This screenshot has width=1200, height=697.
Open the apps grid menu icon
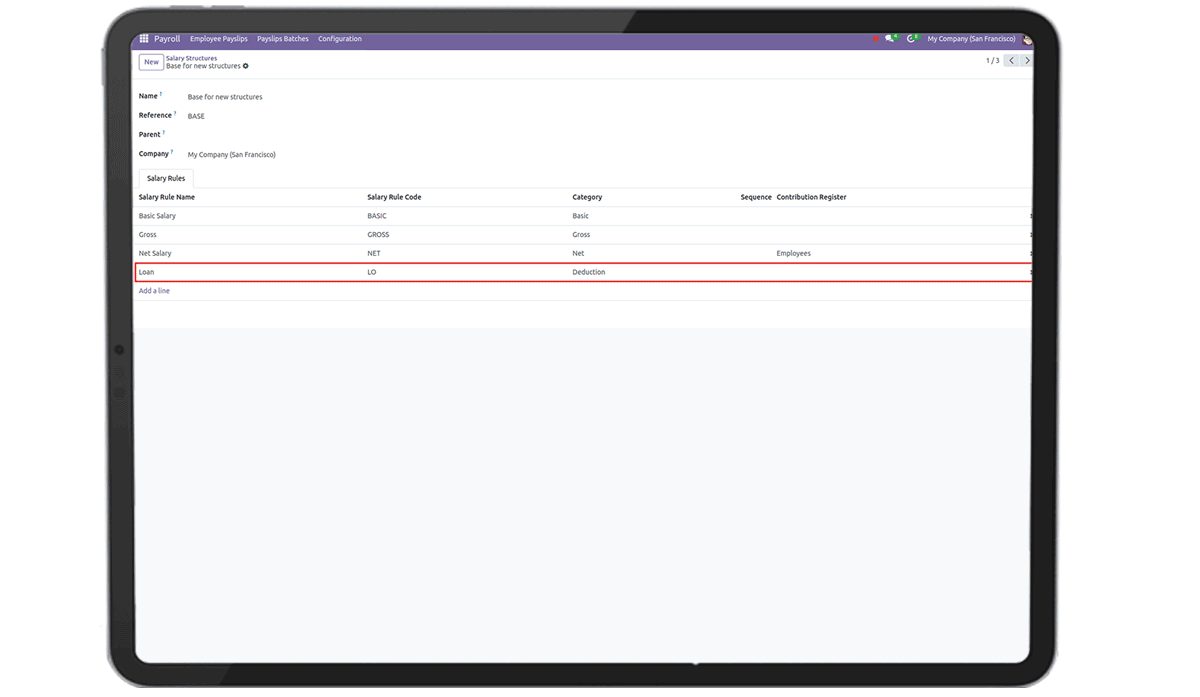click(x=144, y=39)
